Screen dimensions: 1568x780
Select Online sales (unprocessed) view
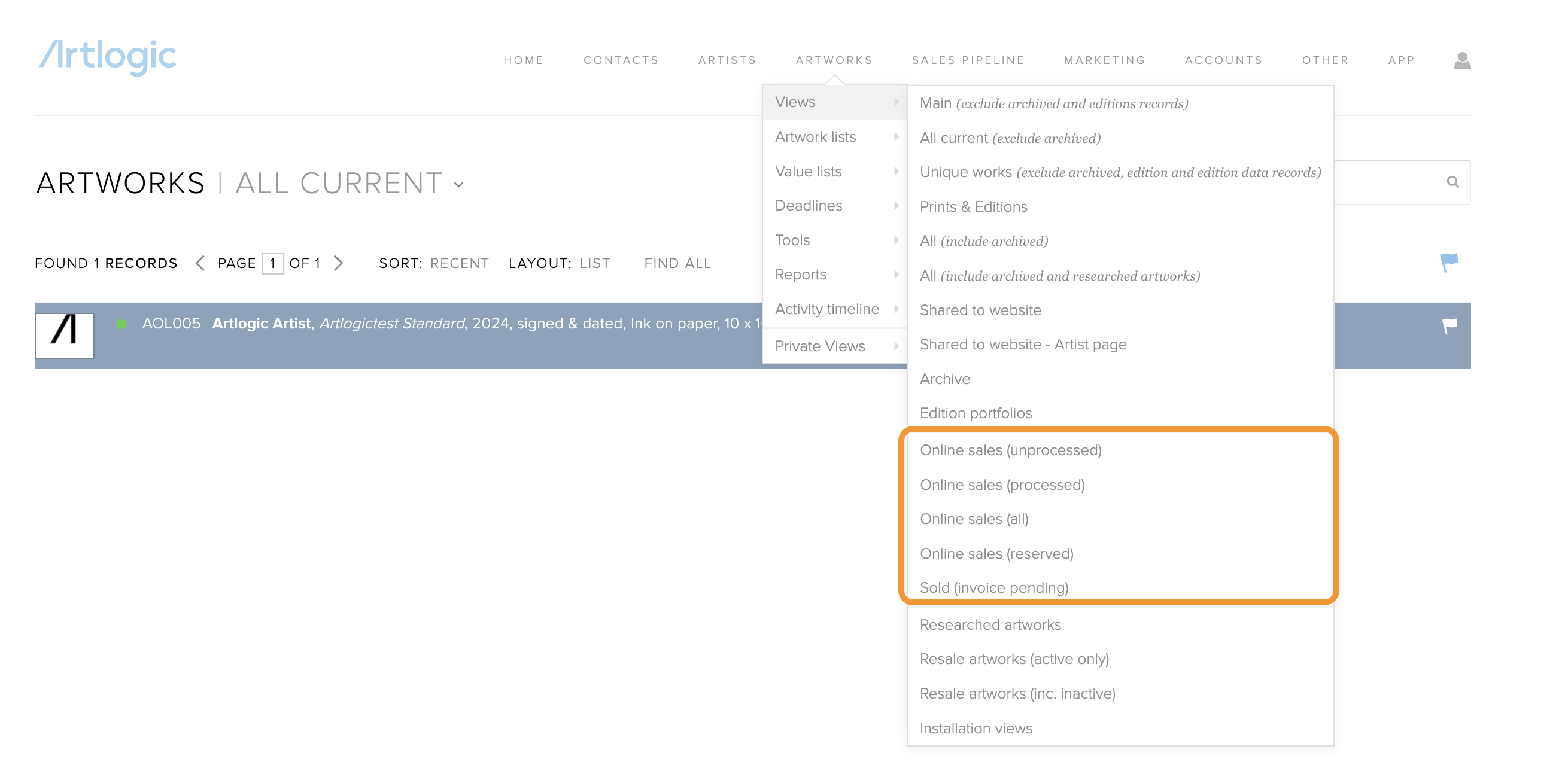[1010, 450]
